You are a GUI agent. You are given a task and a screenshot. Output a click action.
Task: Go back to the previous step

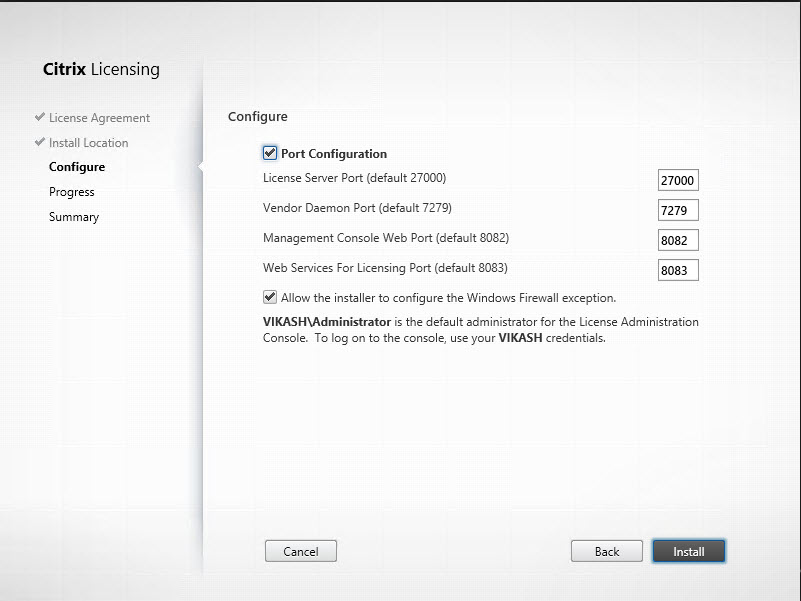(x=607, y=551)
